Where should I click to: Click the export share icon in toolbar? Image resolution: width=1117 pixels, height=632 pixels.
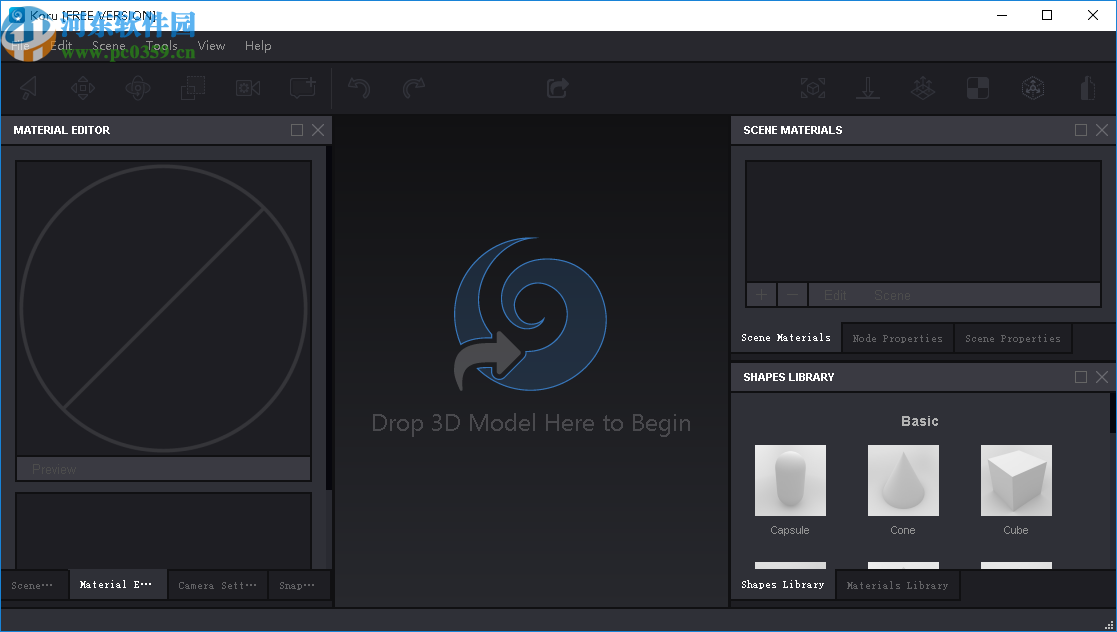point(557,88)
